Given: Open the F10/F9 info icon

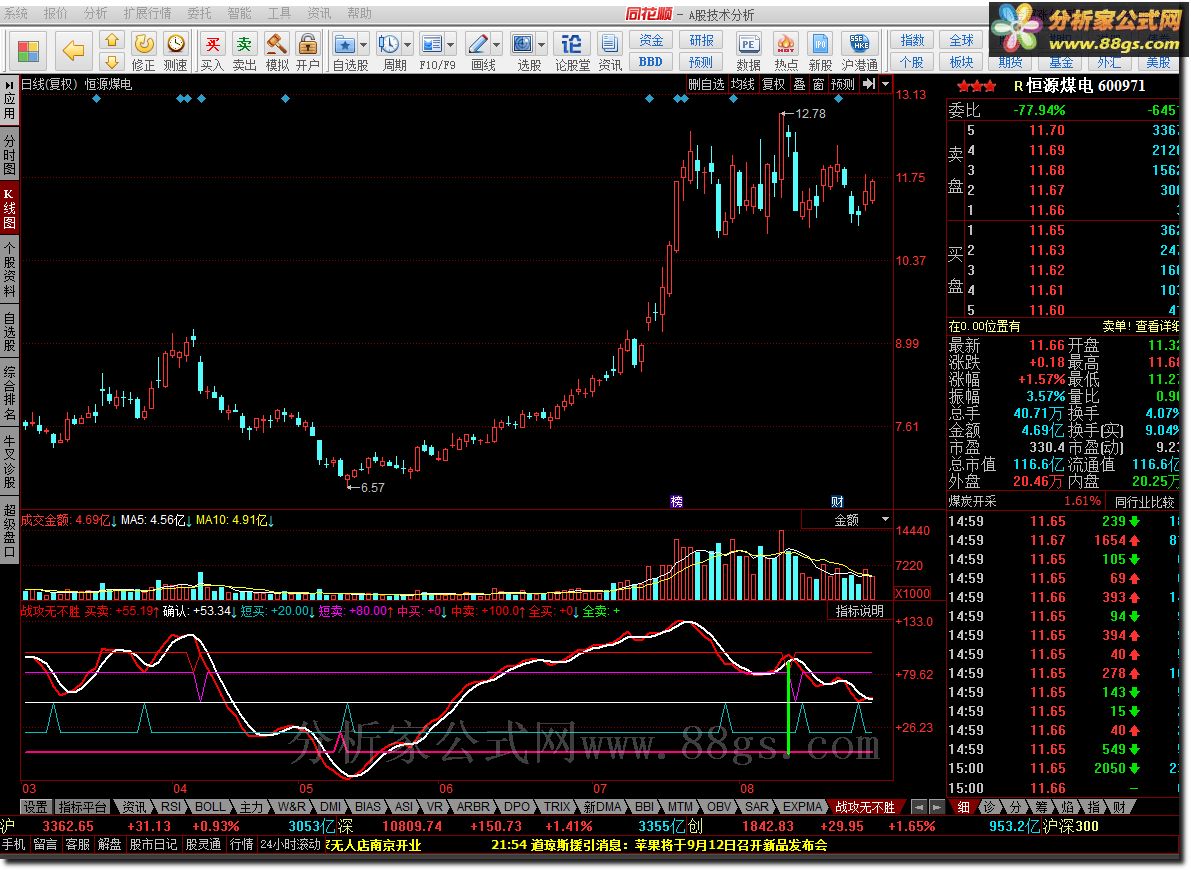Looking at the screenshot, I should (431, 44).
